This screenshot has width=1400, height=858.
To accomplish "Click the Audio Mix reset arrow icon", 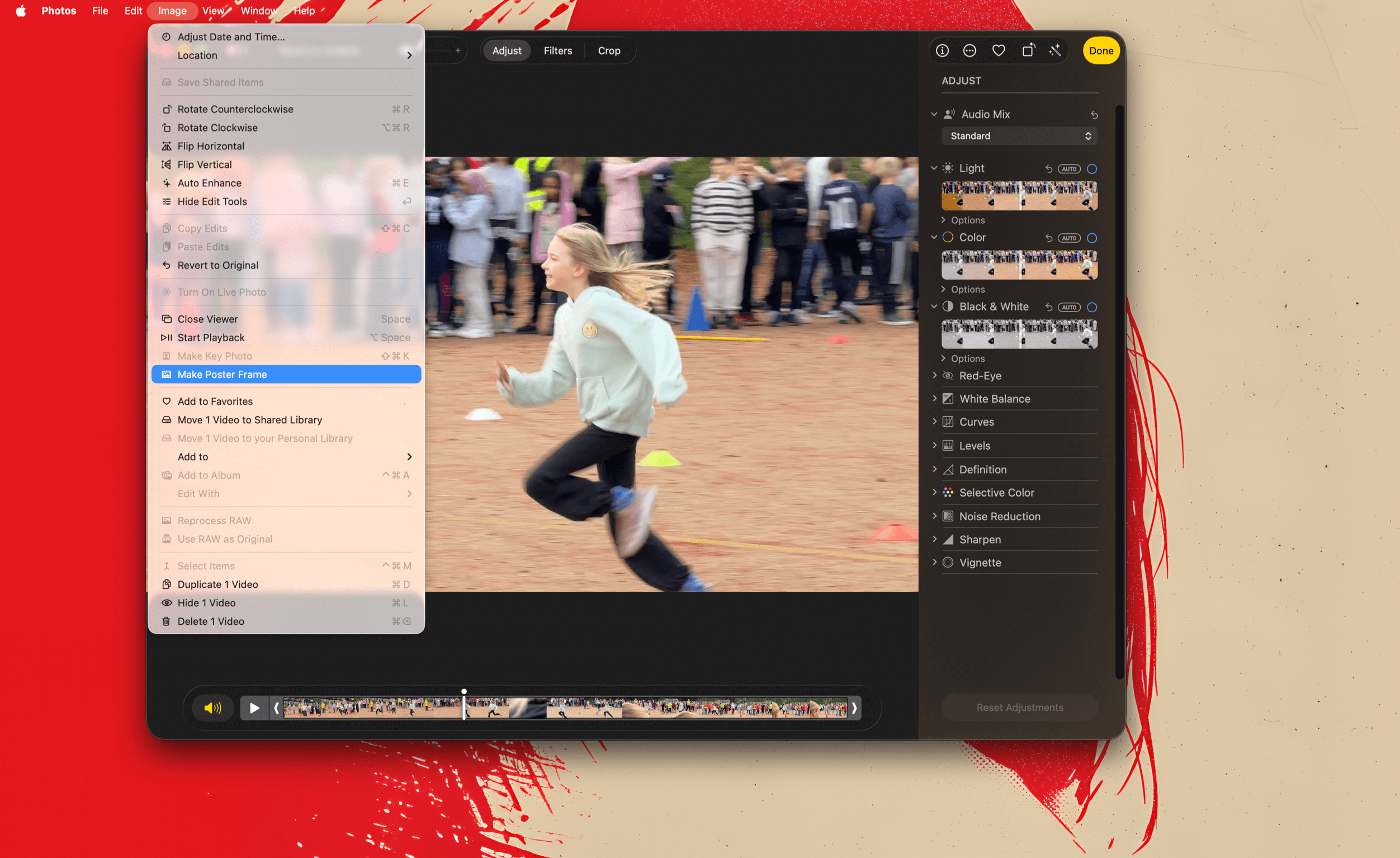I will (1094, 115).
